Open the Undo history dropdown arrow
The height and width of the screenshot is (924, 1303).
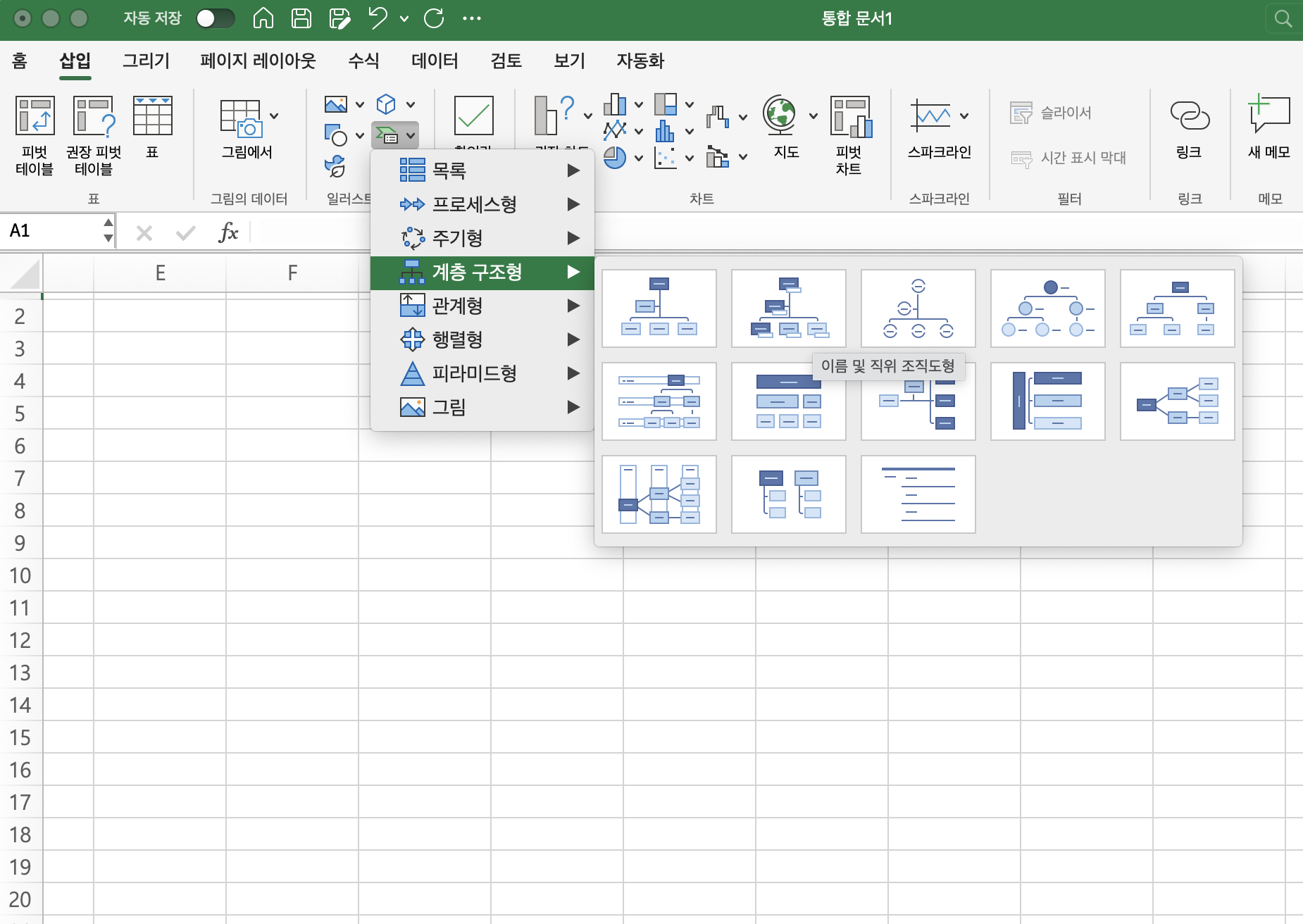tap(404, 19)
